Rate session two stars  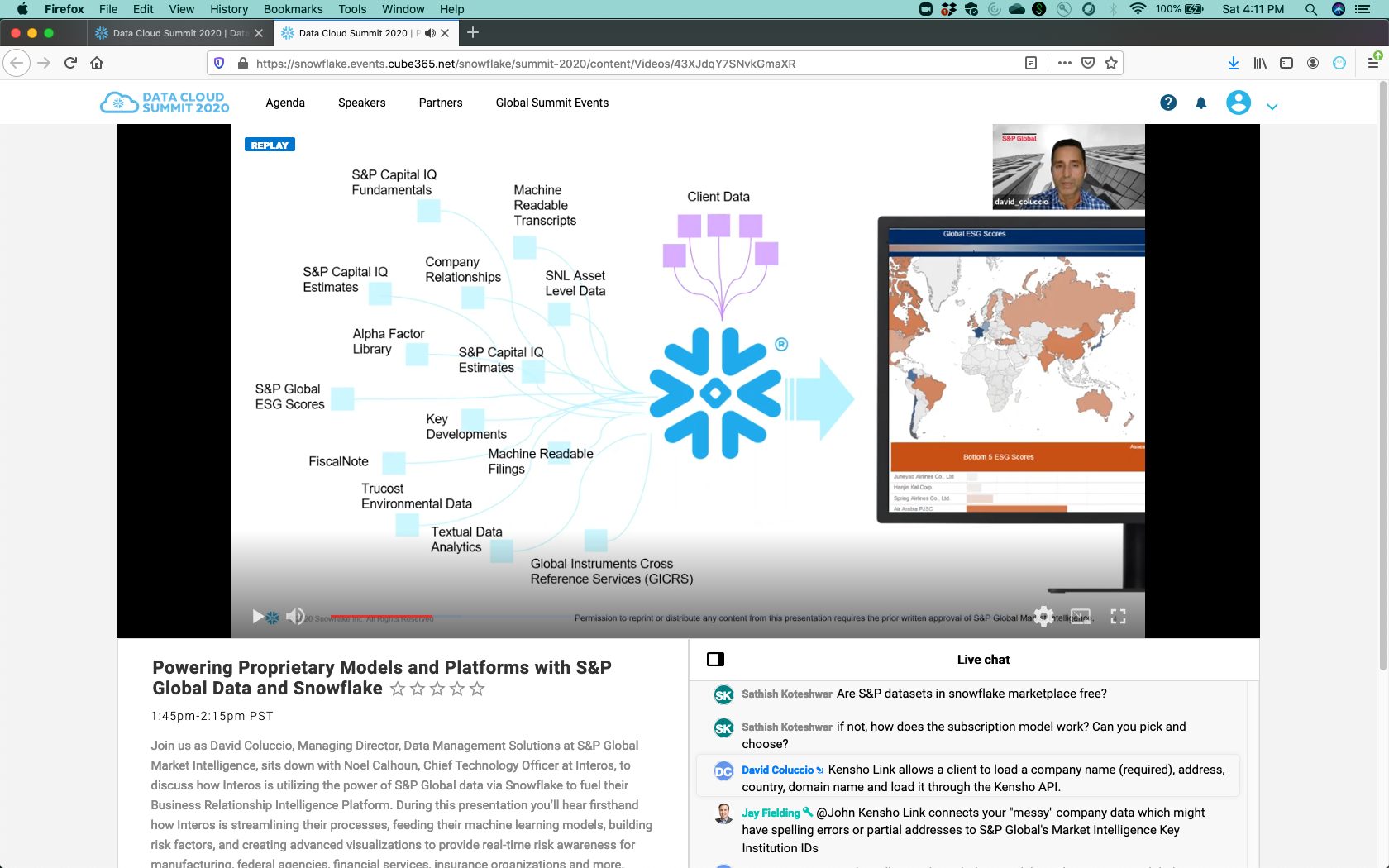coord(418,689)
